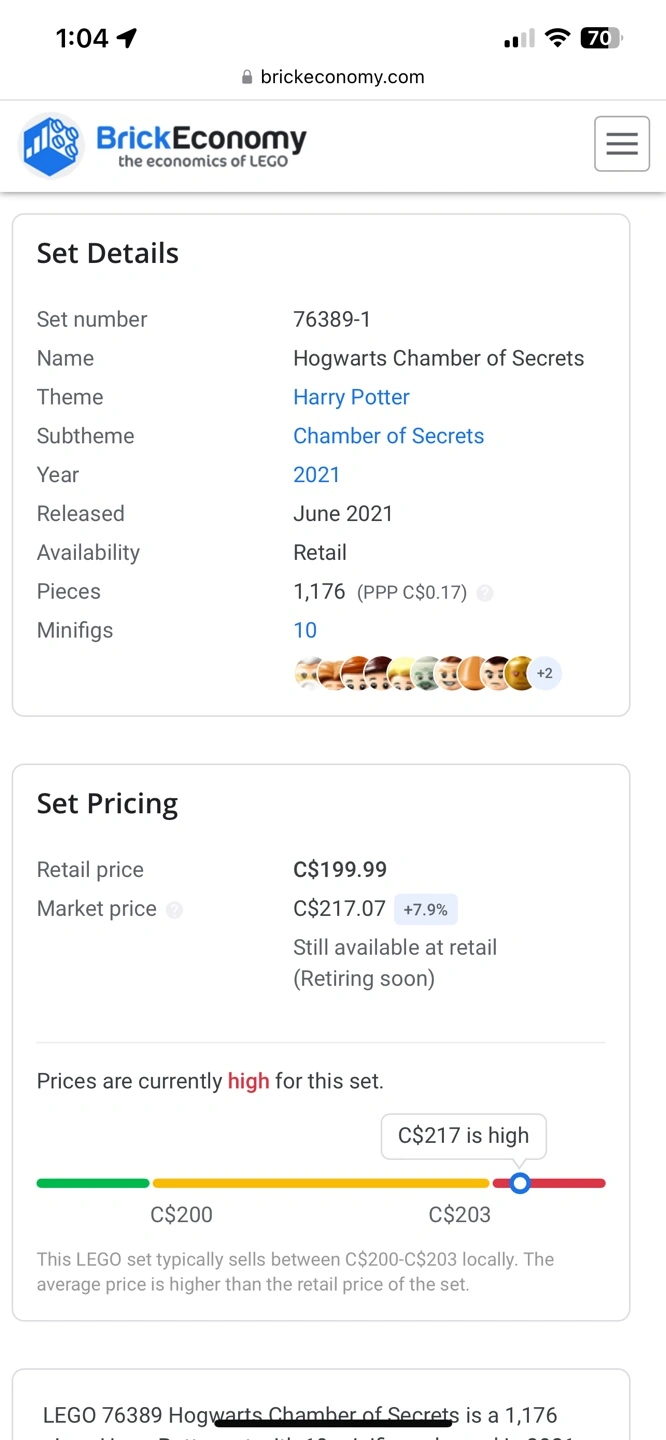
Task: Expand the +2 more minifigs badge
Action: coord(544,674)
